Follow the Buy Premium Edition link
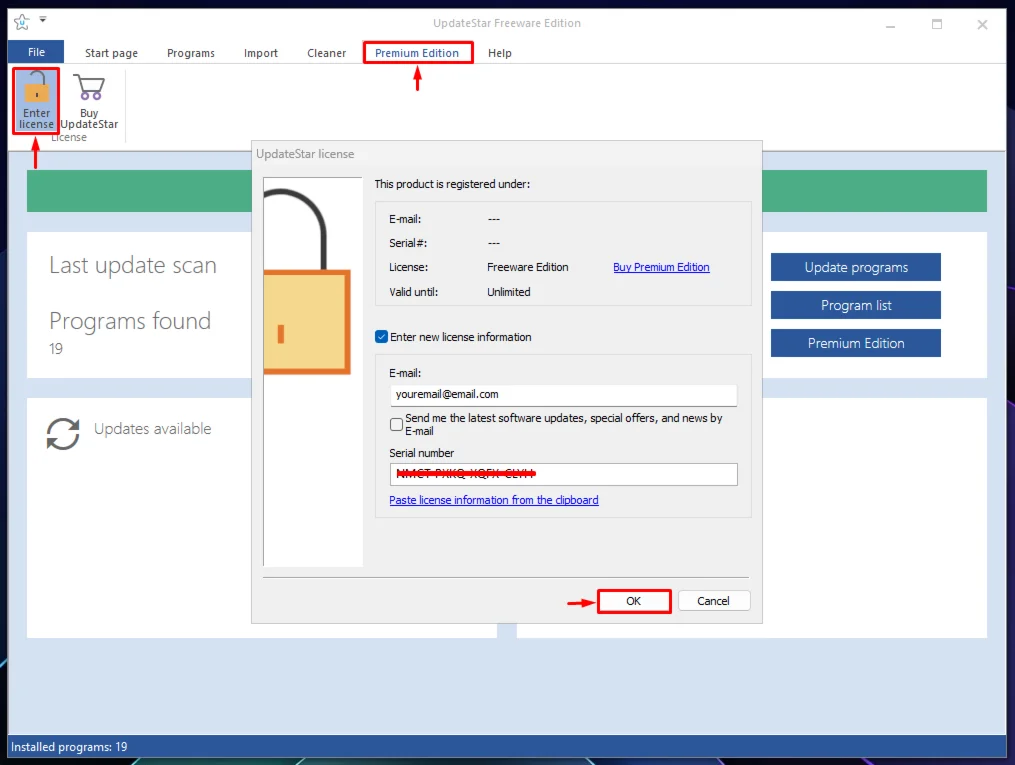The width and height of the screenshot is (1015, 765). point(661,267)
